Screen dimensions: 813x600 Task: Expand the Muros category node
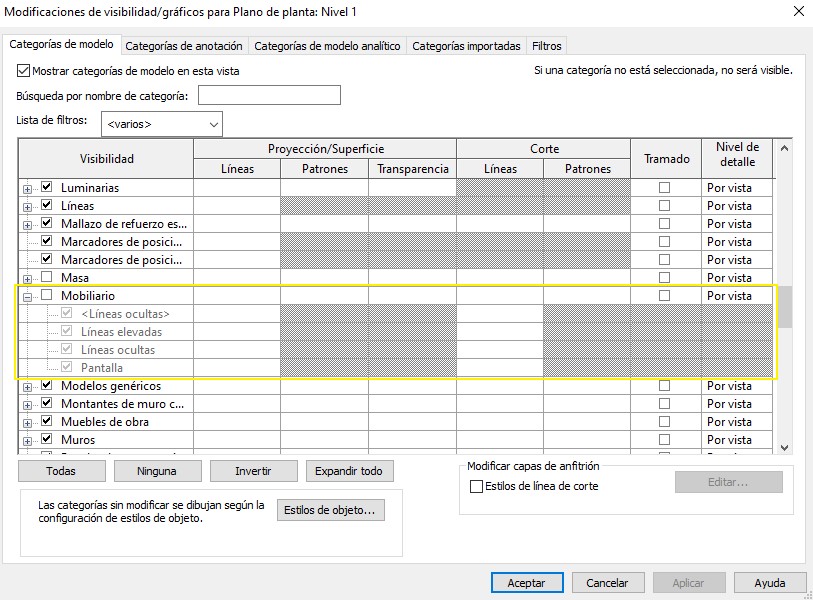pos(27,440)
